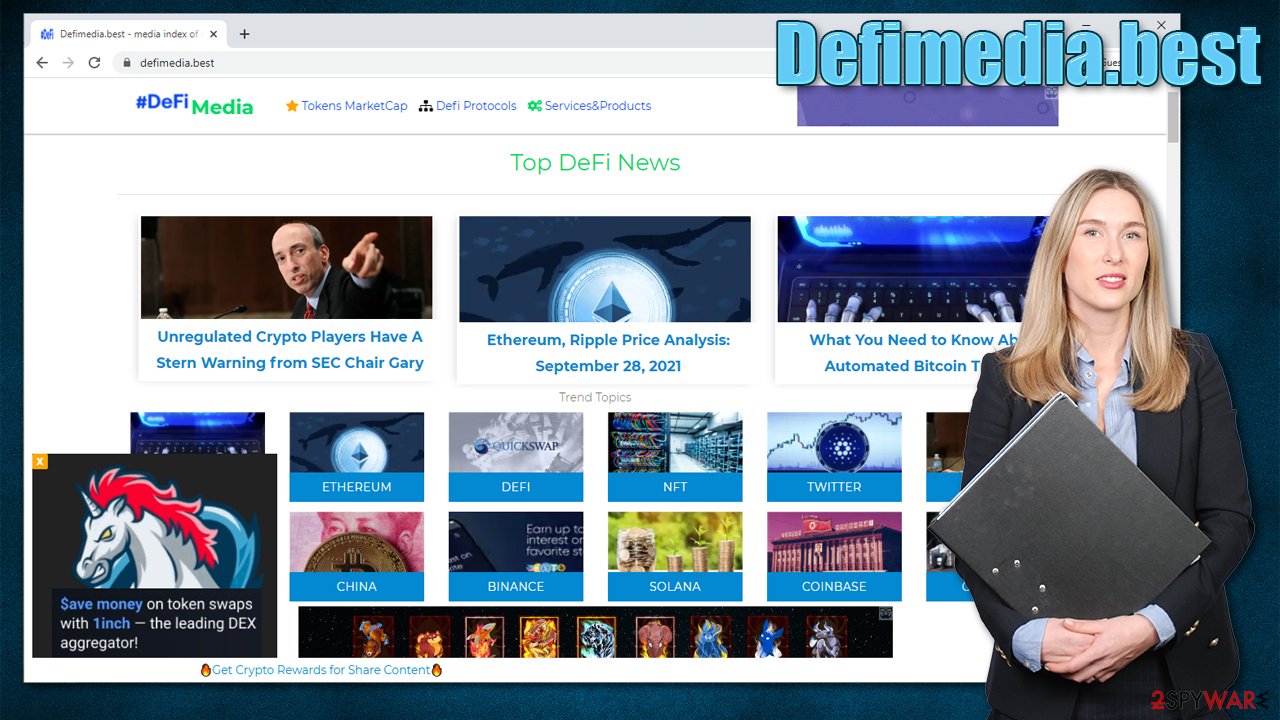
Task: Open the Services&Products menu link
Action: [x=598, y=106]
